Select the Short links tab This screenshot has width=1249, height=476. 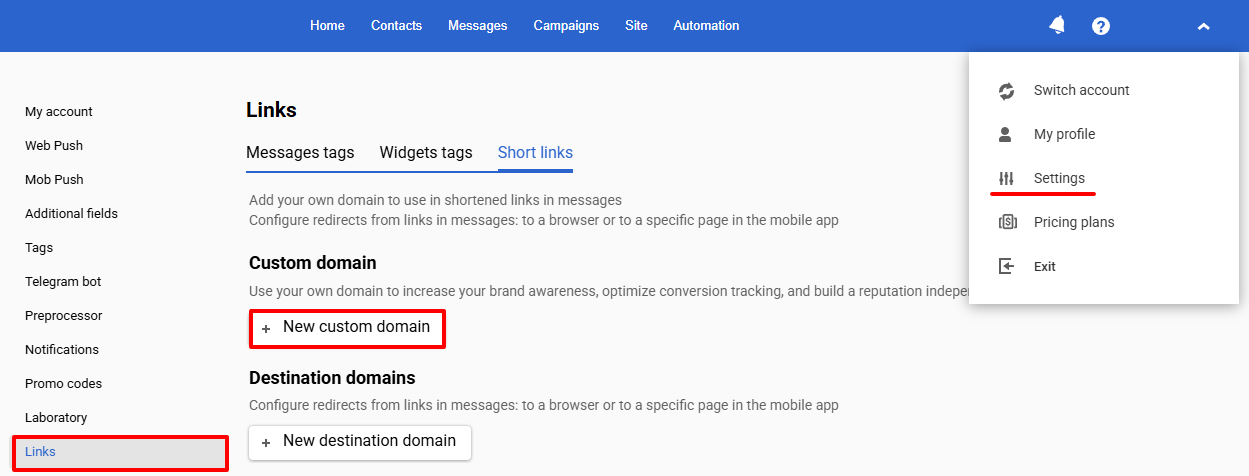tap(535, 153)
